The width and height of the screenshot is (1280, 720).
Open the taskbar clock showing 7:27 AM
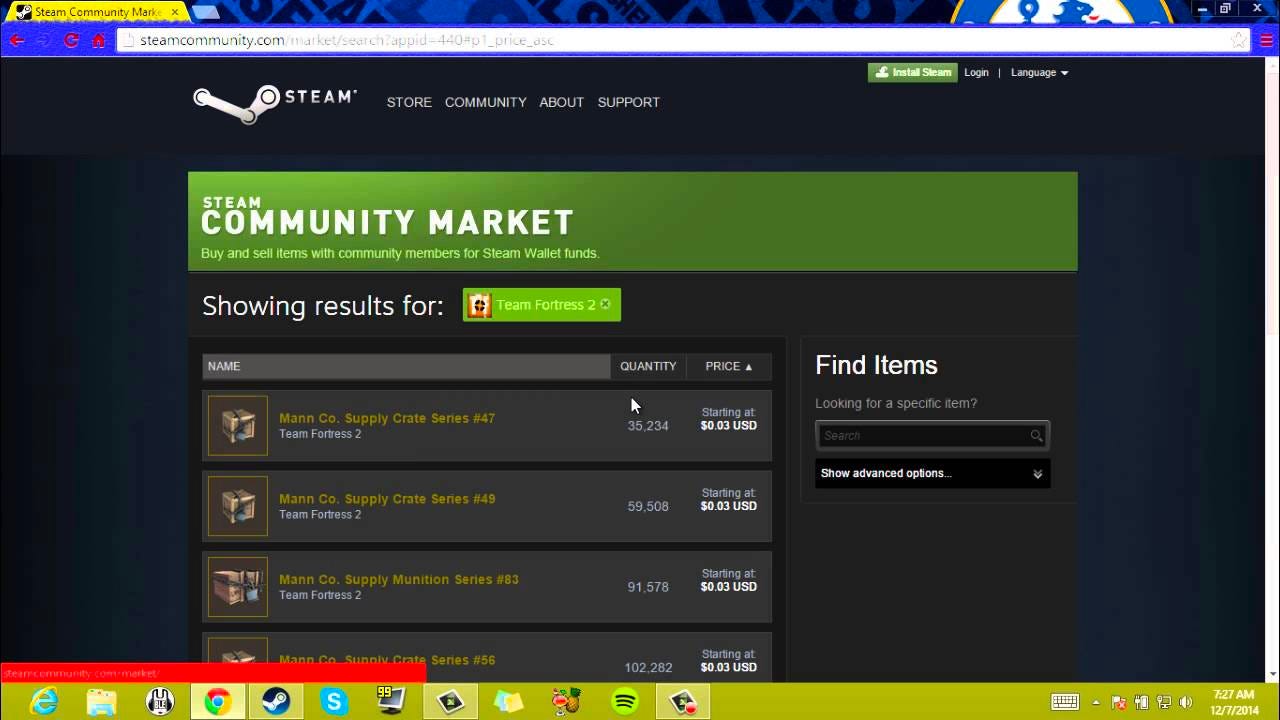(1233, 702)
